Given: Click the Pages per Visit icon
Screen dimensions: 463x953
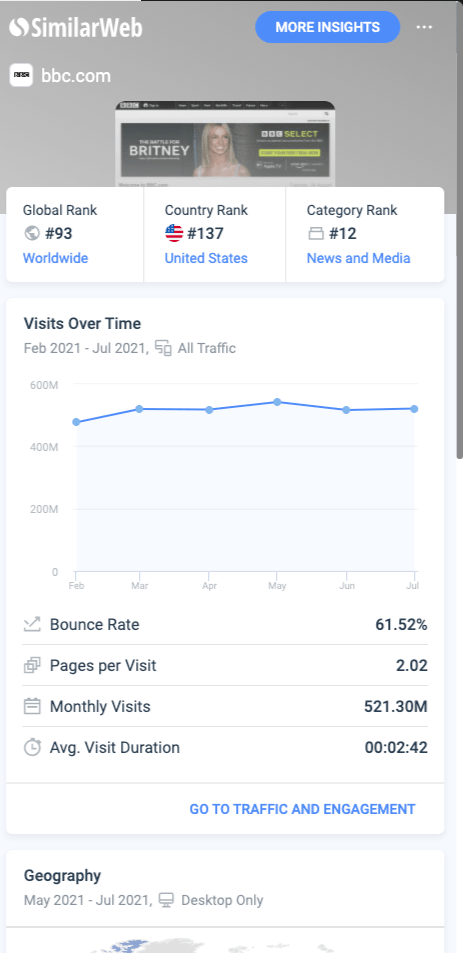Looking at the screenshot, I should coord(32,666).
